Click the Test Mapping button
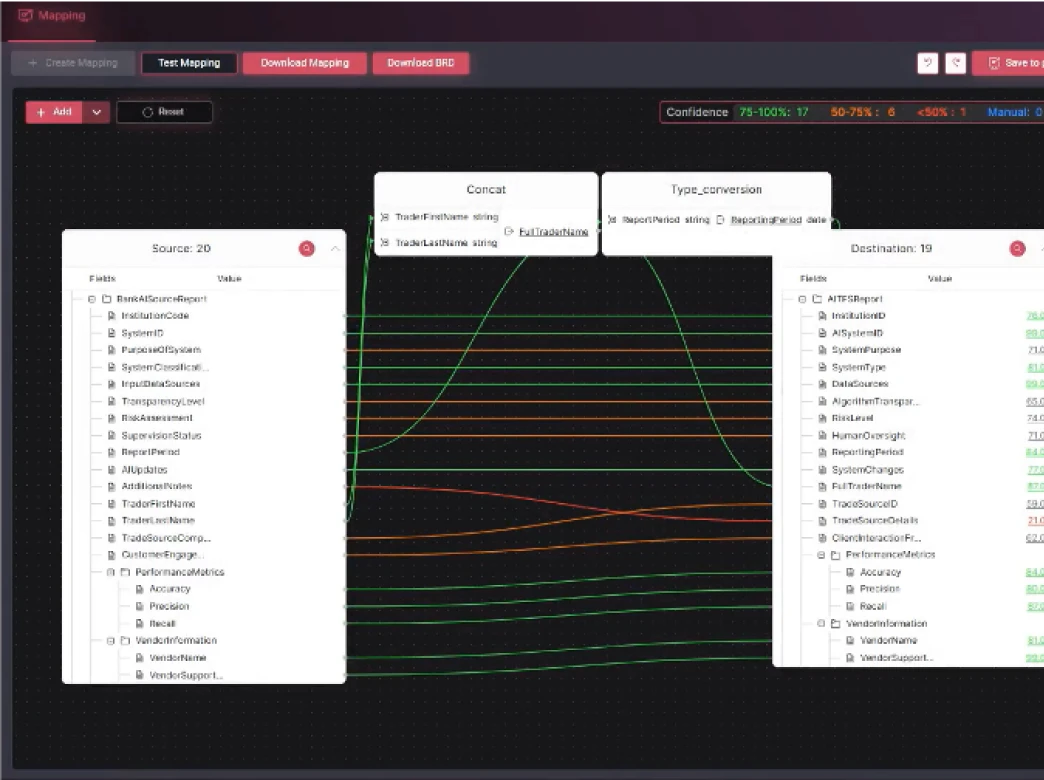This screenshot has width=1044, height=780. click(x=189, y=63)
